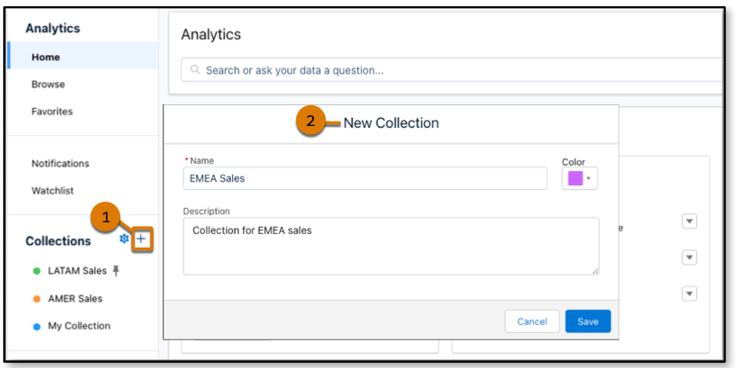Click the pin icon beside LATAM Sales
Screen dimensions: 736x368
point(115,270)
